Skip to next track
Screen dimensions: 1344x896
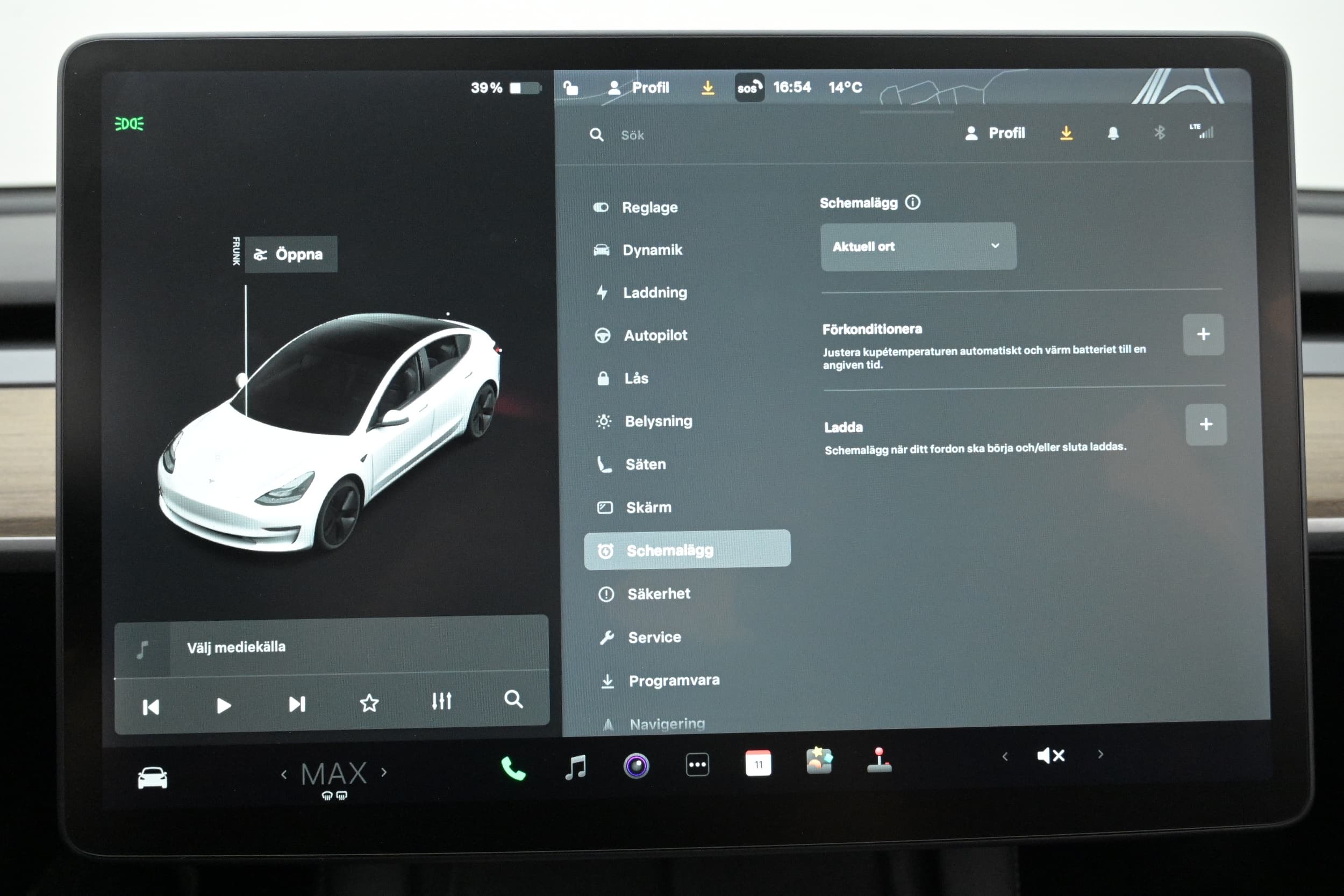(x=297, y=704)
